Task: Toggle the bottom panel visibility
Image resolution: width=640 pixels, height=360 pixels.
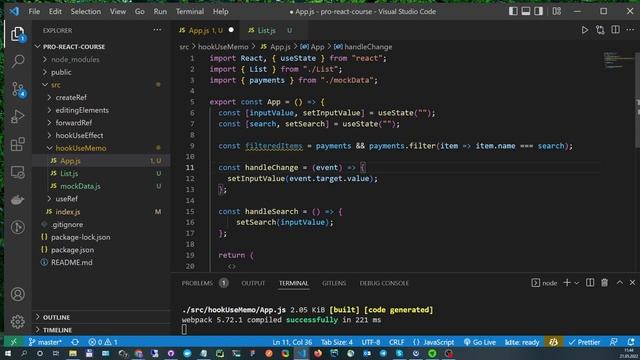Action: (526, 11)
